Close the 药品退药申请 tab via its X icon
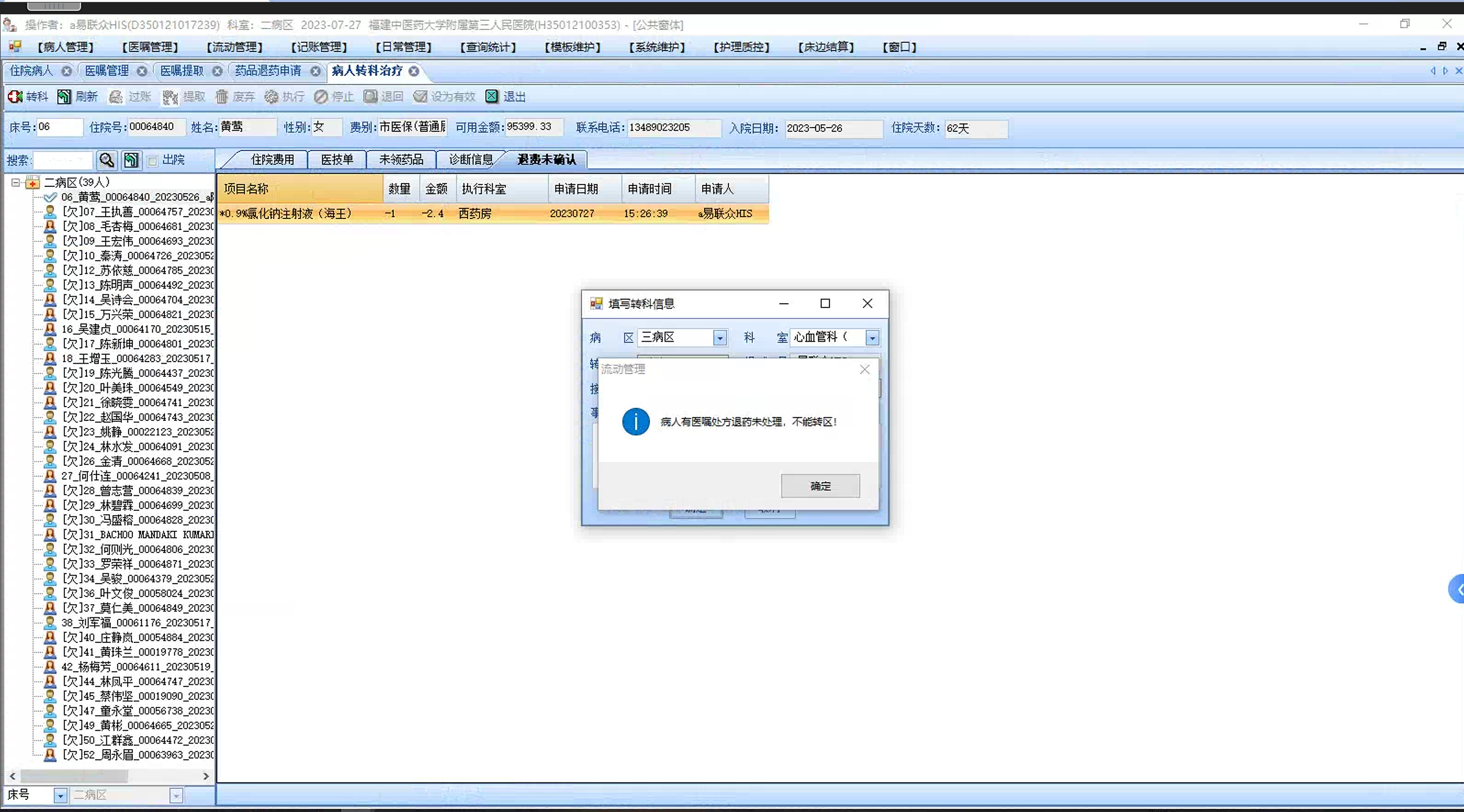 coord(315,71)
